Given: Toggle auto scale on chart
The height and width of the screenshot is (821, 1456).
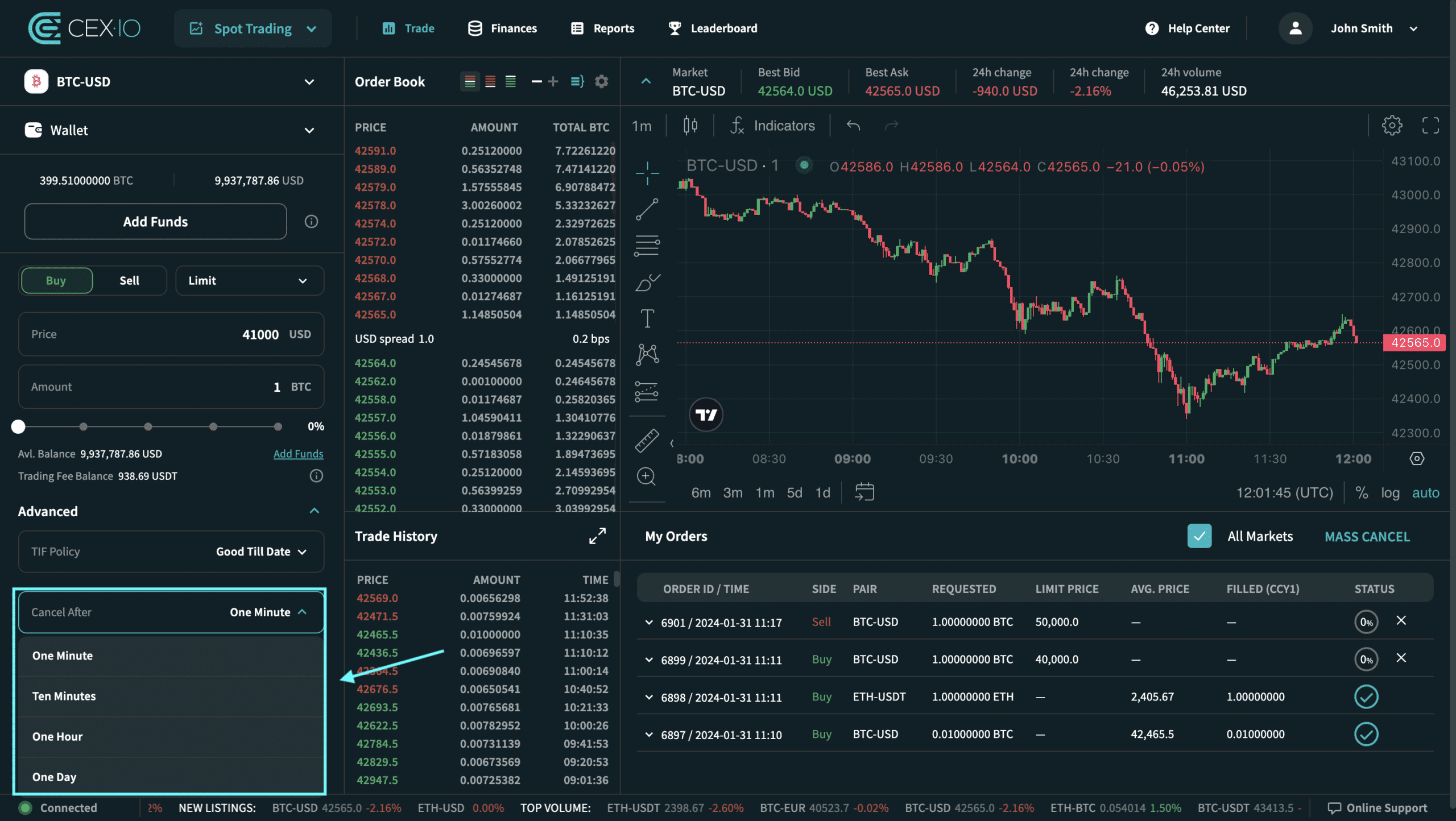Looking at the screenshot, I should click(x=1425, y=492).
